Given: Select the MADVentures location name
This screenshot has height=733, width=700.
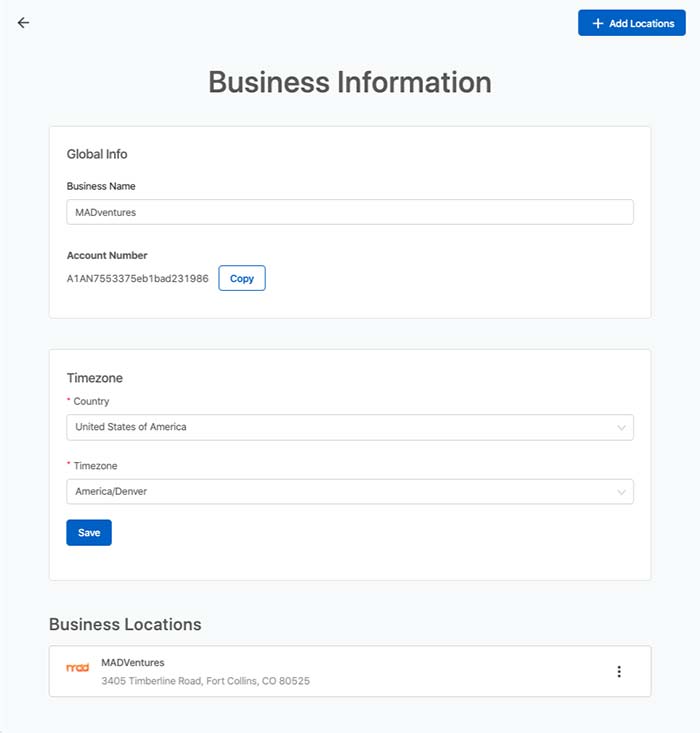Looking at the screenshot, I should point(133,662).
